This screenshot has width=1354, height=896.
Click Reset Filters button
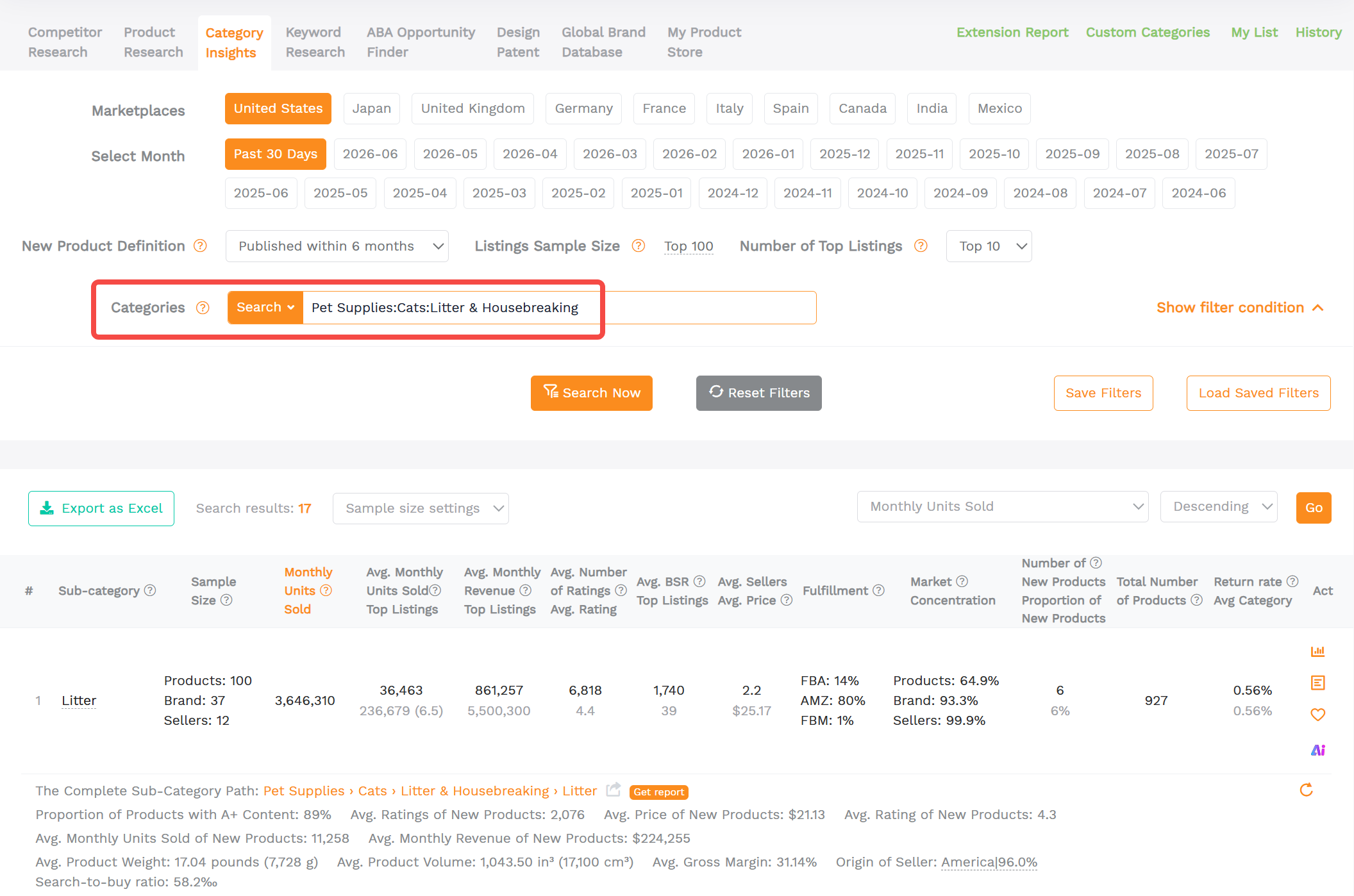758,393
